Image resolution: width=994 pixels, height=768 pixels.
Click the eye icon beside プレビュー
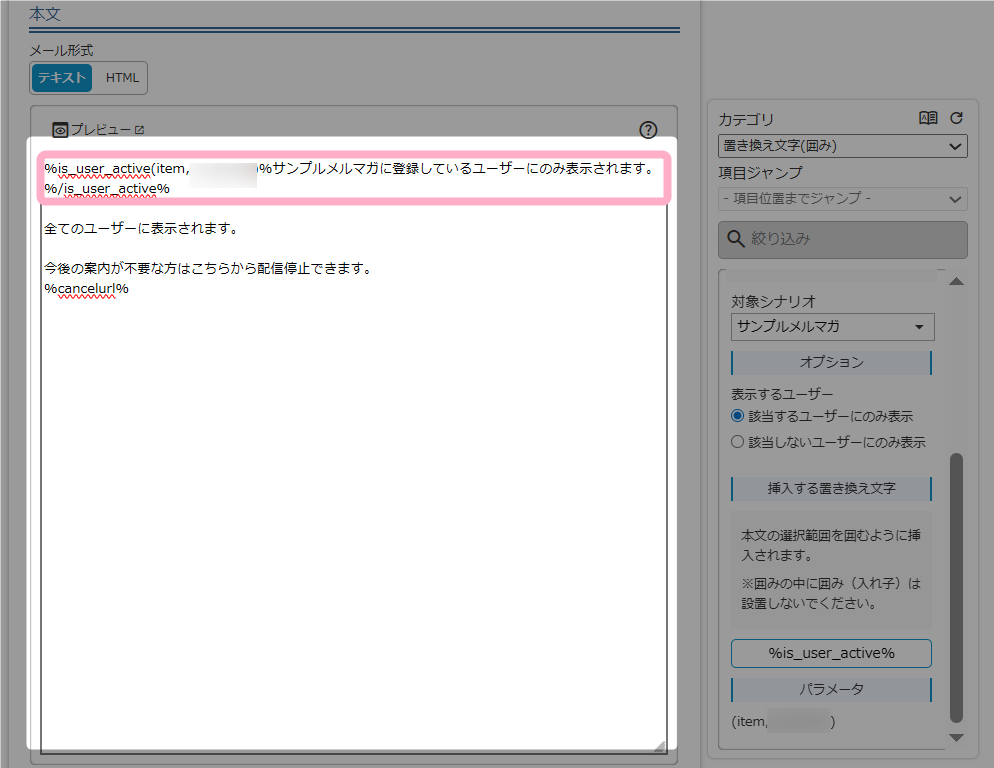click(60, 130)
